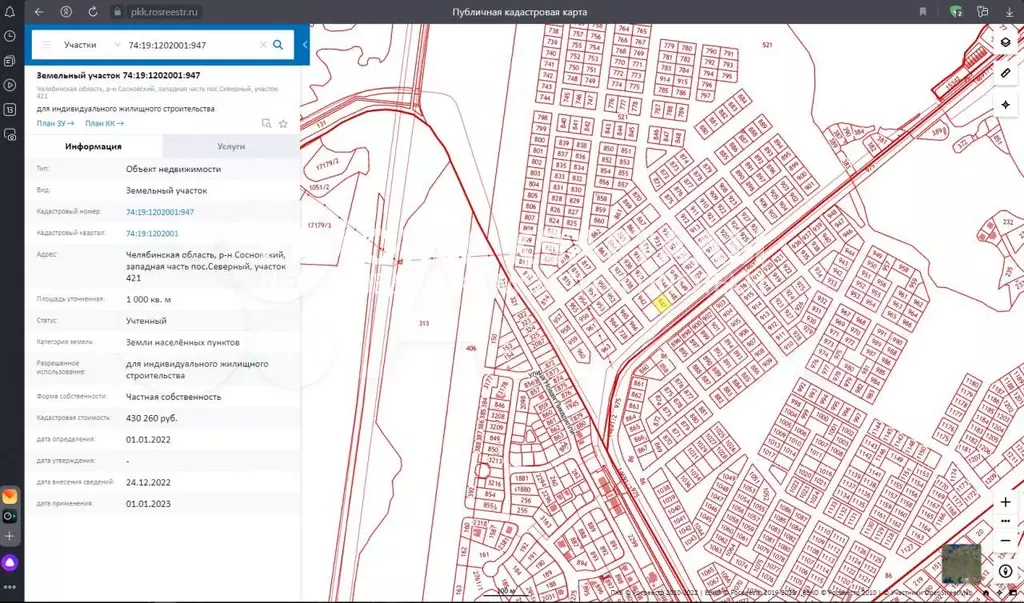Activate the ruler measurement tool
The height and width of the screenshot is (603, 1024).
[x=1006, y=73]
